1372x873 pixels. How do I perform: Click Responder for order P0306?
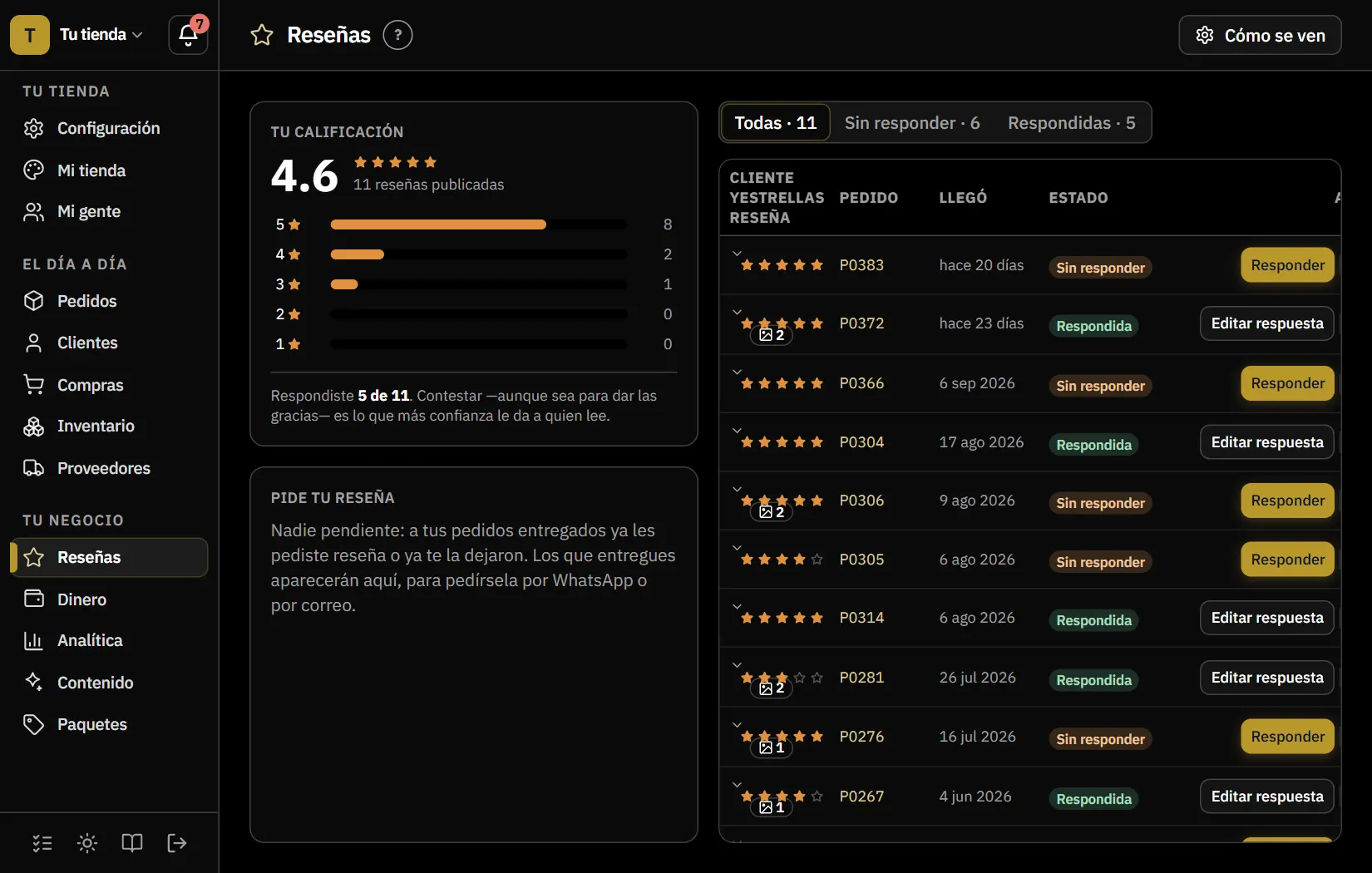pyautogui.click(x=1287, y=501)
